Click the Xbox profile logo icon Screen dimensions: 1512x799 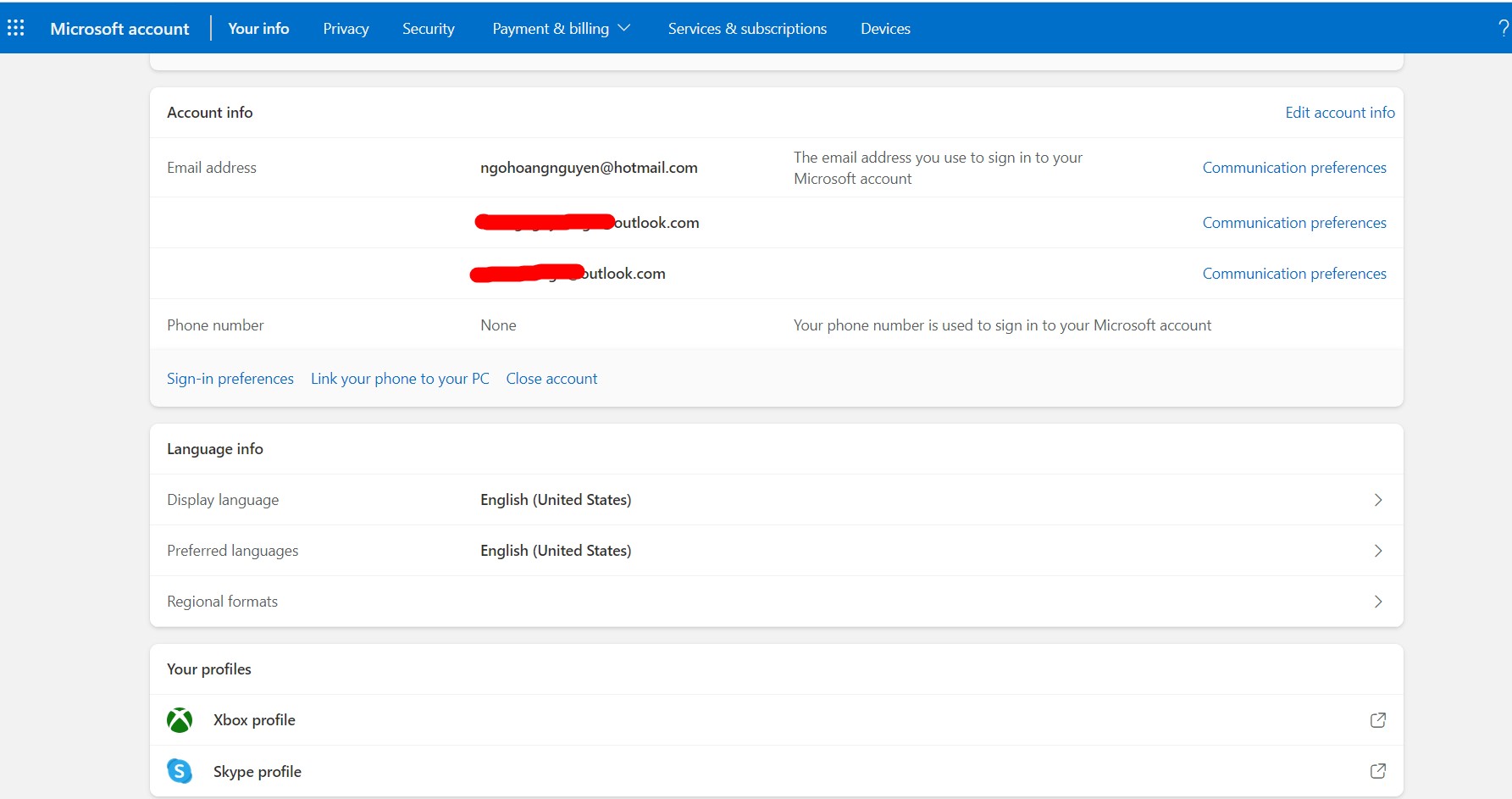point(180,720)
